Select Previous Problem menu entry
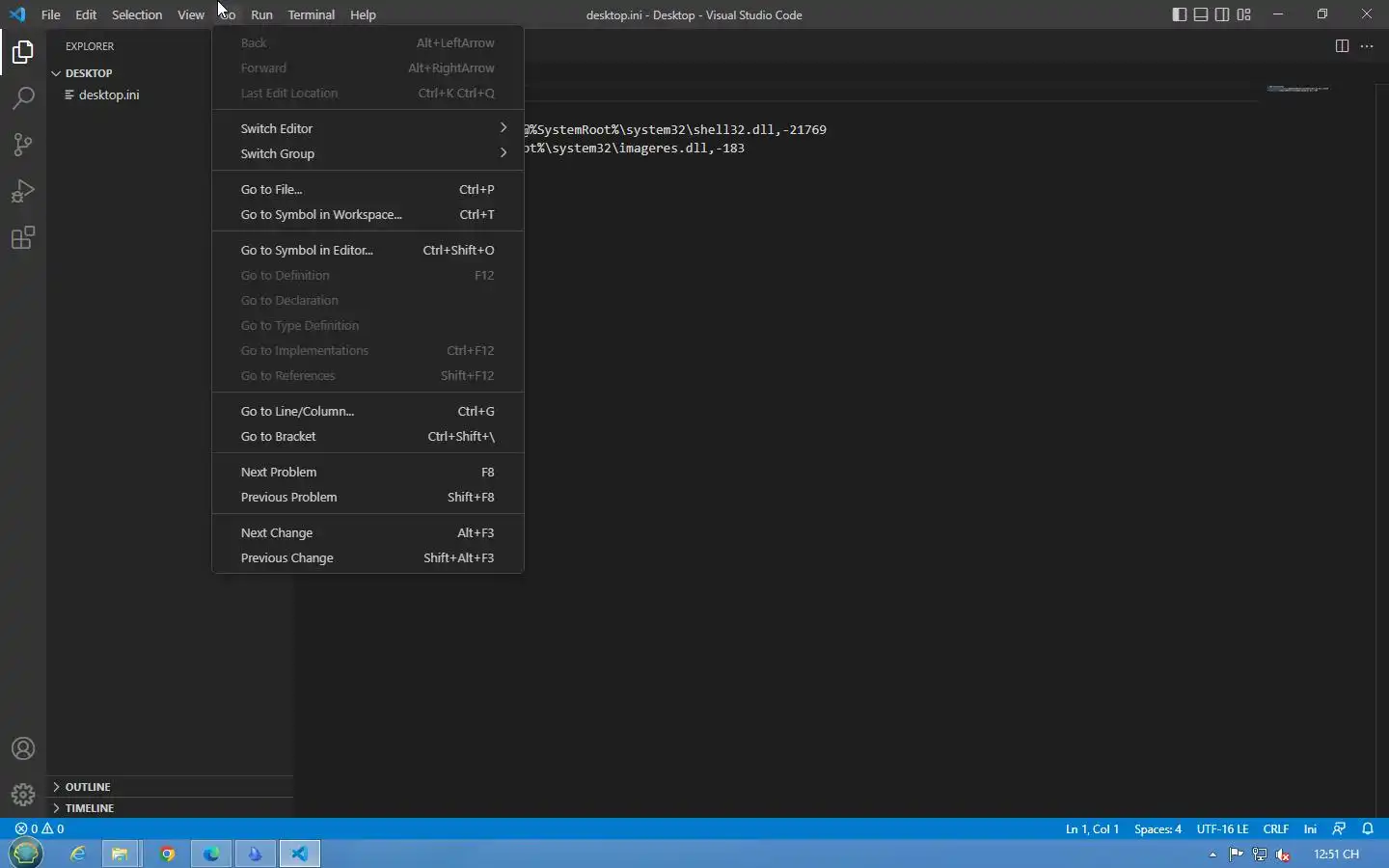 click(368, 497)
